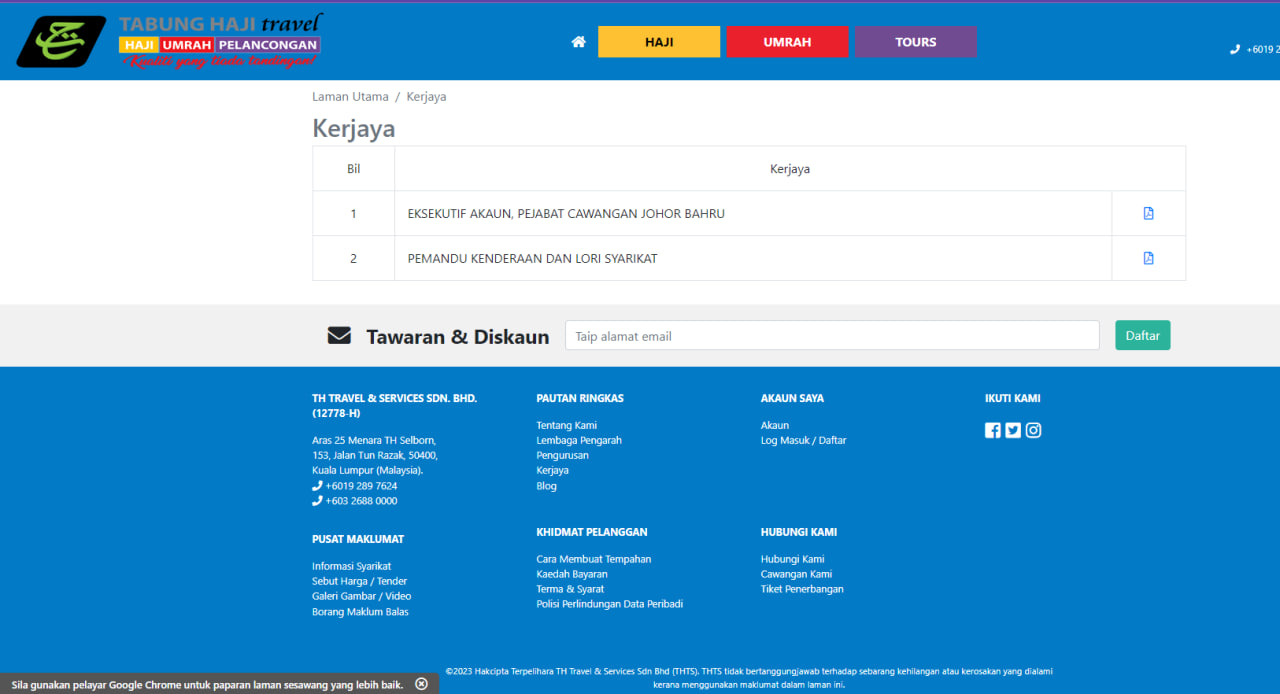The height and width of the screenshot is (694, 1280).
Task: Open Tiket Penerbangan footer link
Action: click(x=802, y=589)
